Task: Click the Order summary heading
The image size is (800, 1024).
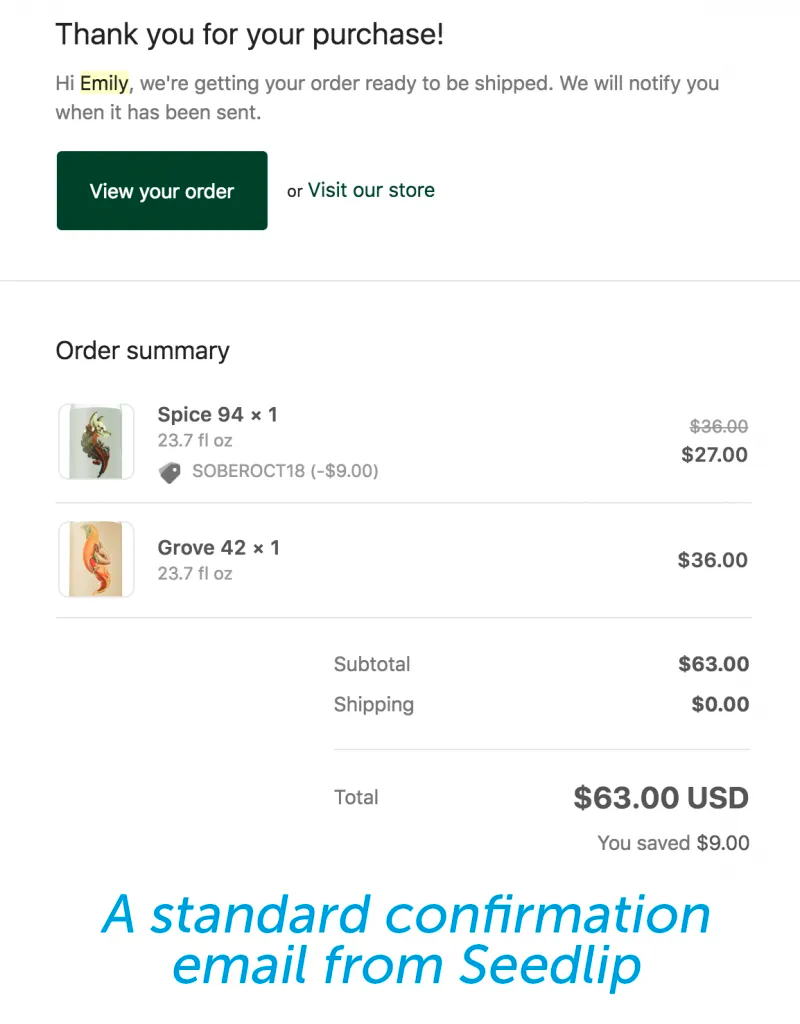Action: click(142, 351)
